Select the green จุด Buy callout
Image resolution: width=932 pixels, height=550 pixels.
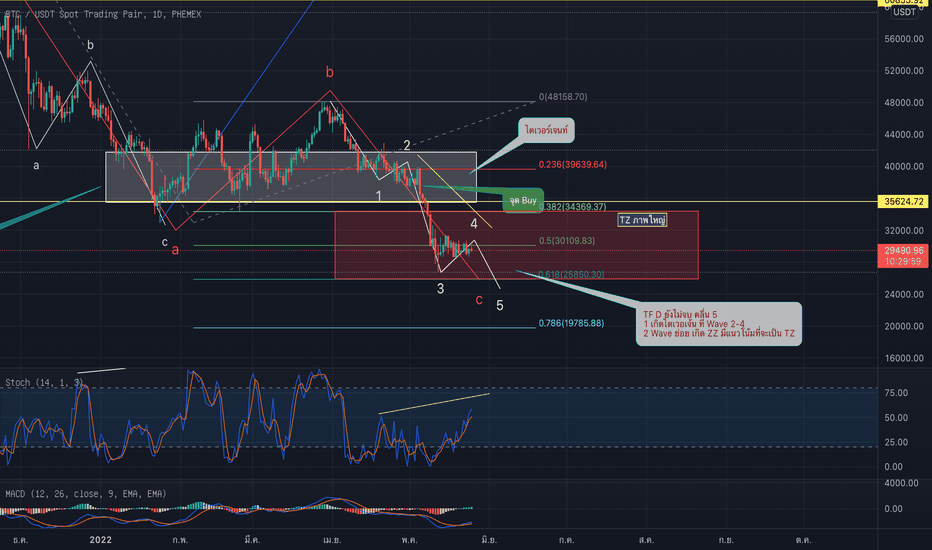coord(523,200)
